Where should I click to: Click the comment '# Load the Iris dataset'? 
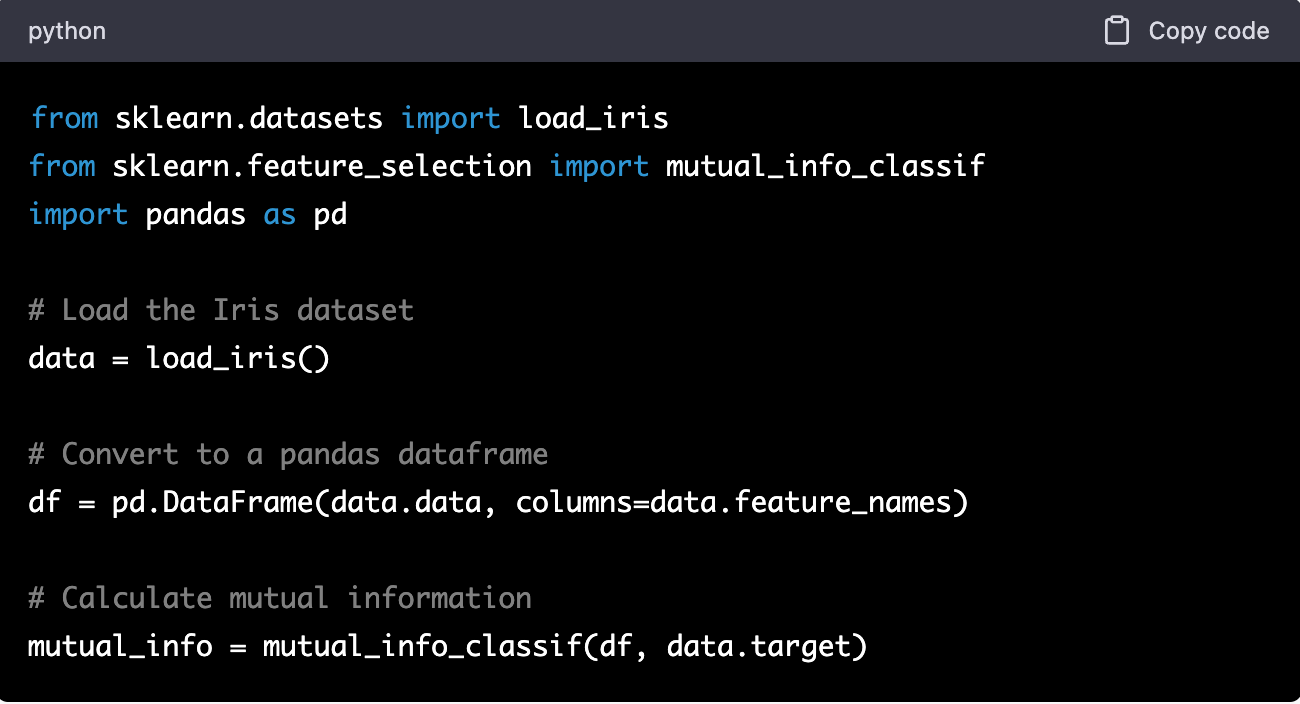coord(221,310)
